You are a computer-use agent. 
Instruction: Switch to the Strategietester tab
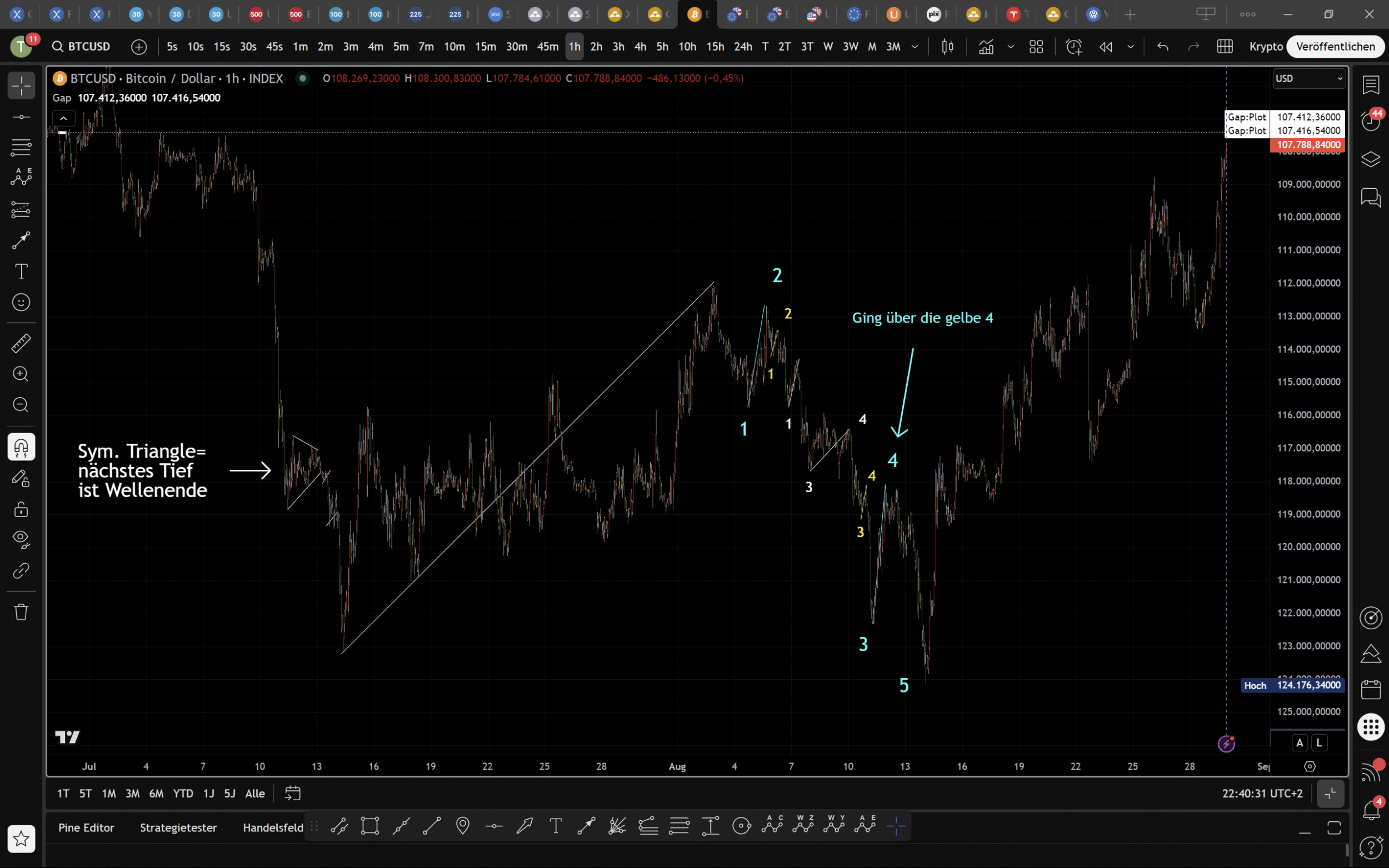click(178, 828)
